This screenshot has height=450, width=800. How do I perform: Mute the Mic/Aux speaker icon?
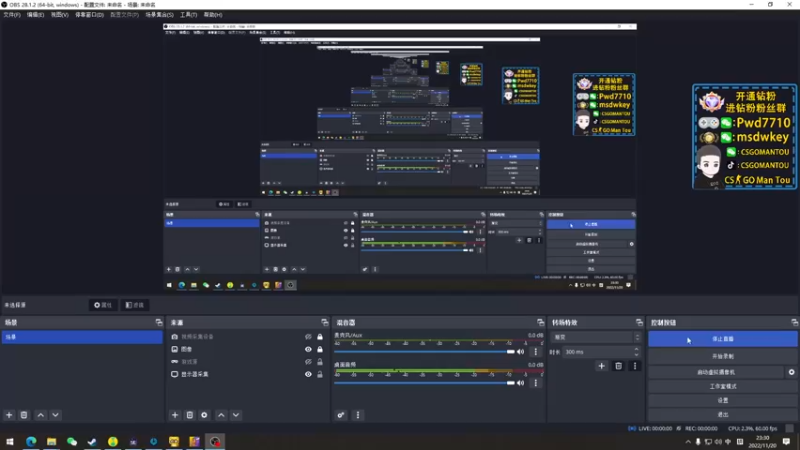pos(520,352)
